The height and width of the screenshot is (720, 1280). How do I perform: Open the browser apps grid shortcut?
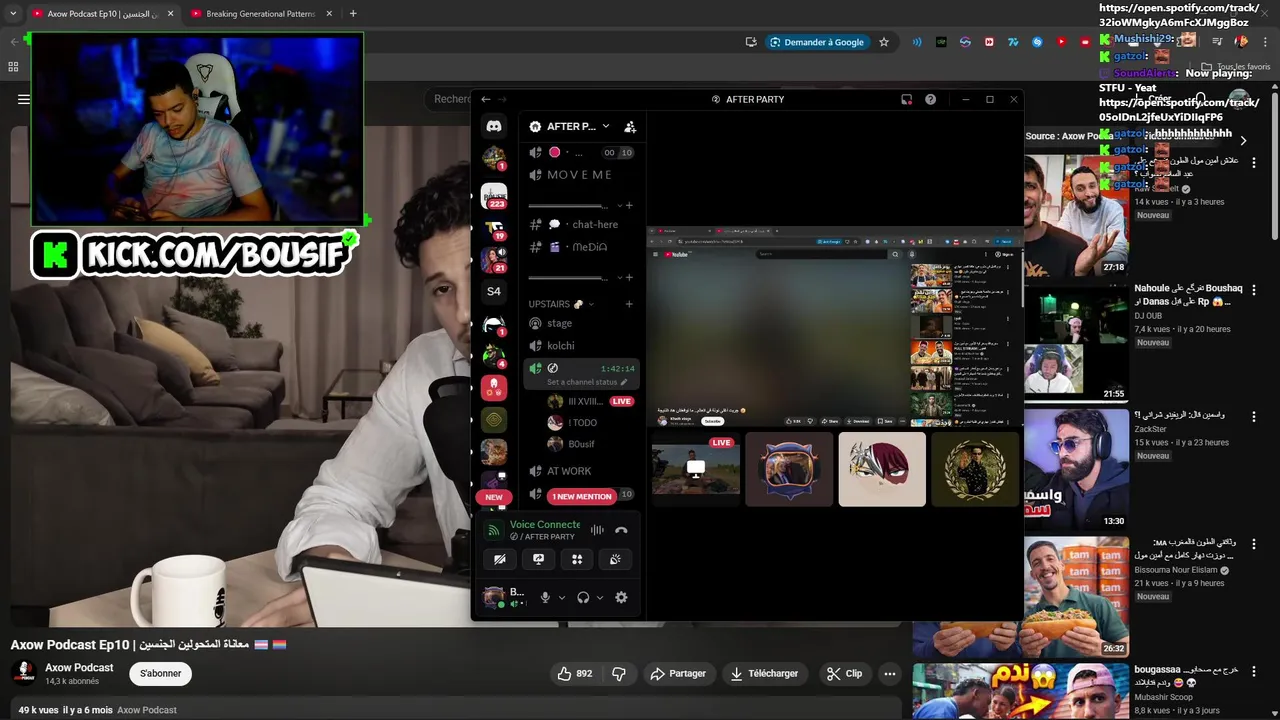point(13,67)
